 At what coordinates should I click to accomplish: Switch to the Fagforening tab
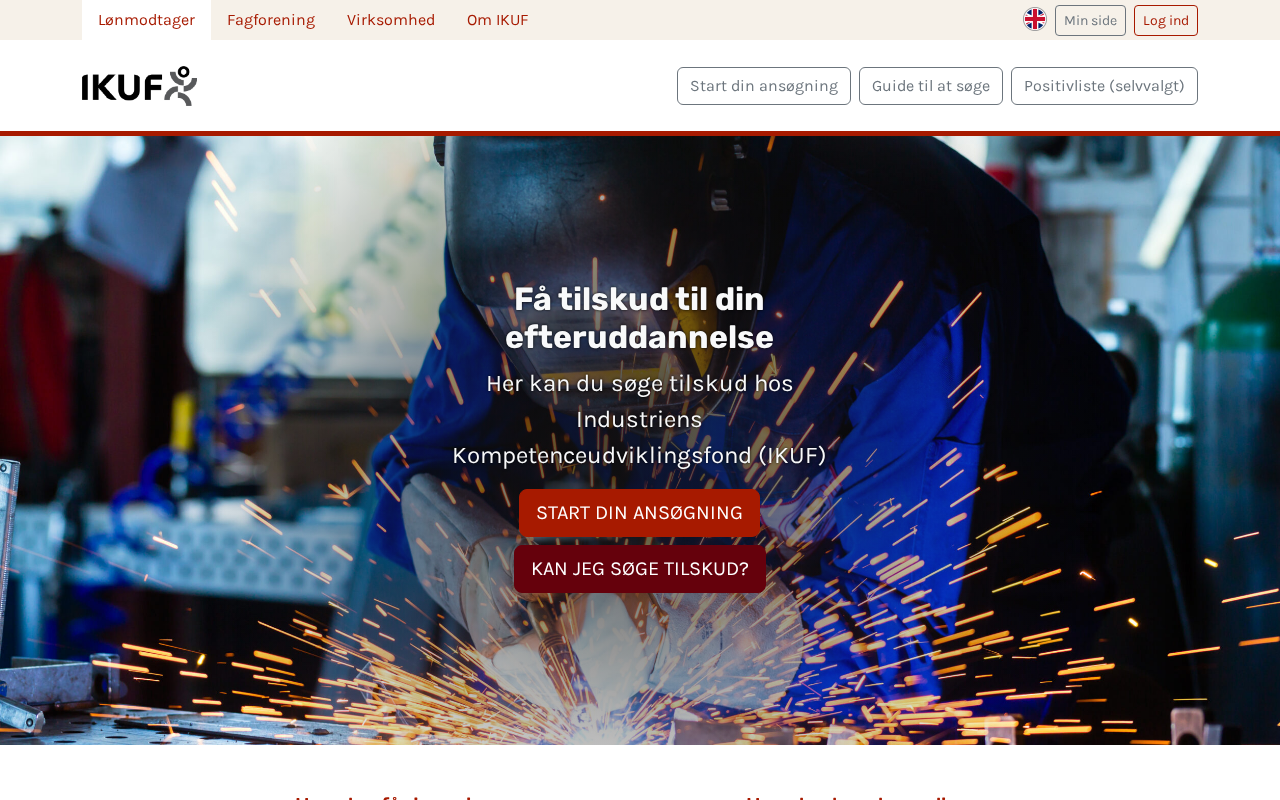(x=271, y=20)
